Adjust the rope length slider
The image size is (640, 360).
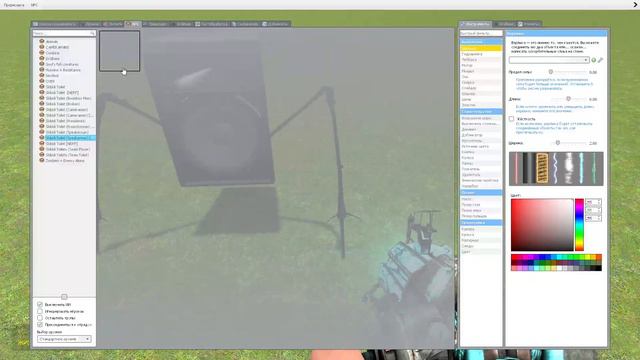pyautogui.click(x=569, y=99)
